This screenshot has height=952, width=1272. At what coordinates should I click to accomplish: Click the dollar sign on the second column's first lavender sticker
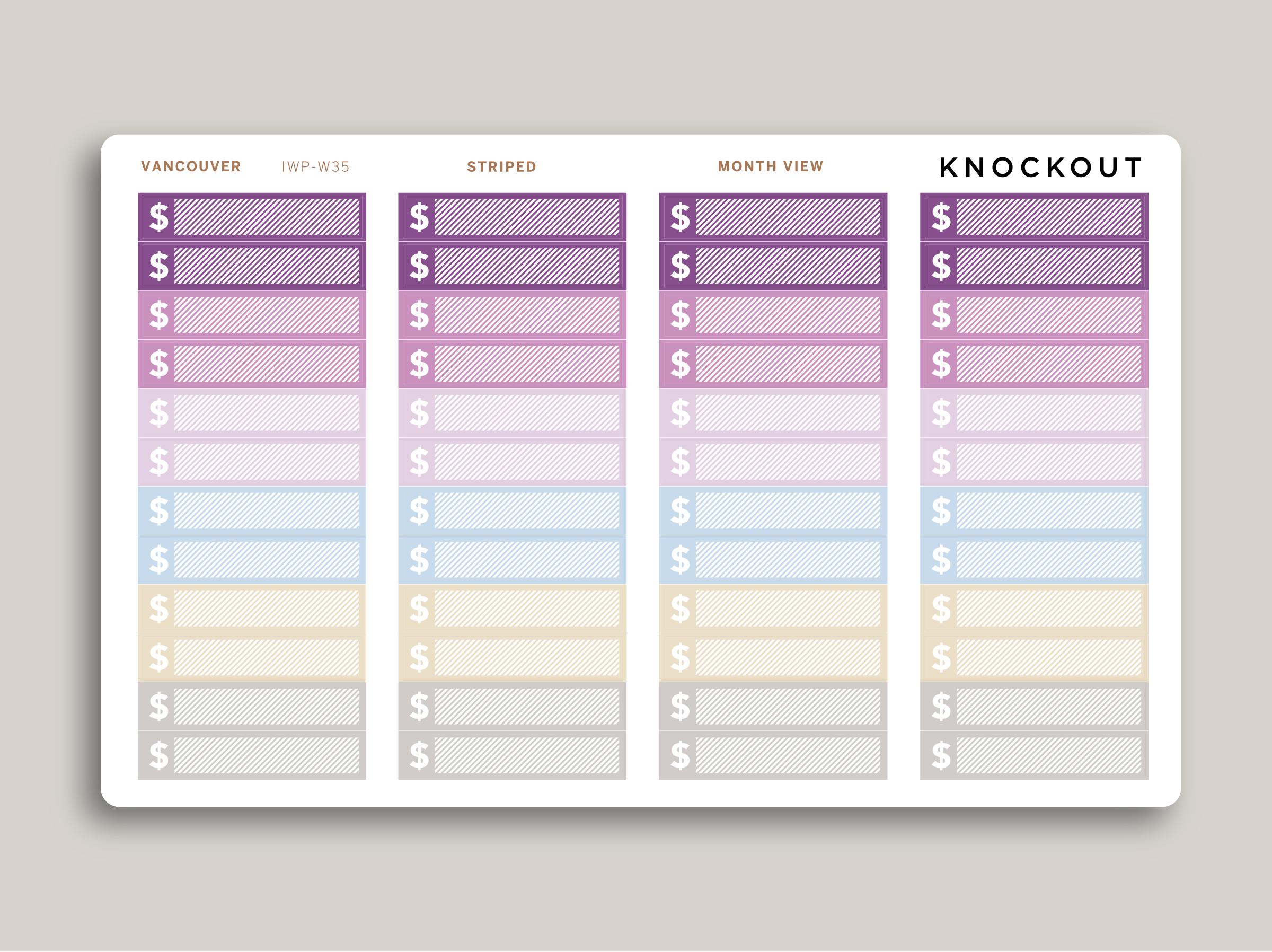tap(420, 413)
